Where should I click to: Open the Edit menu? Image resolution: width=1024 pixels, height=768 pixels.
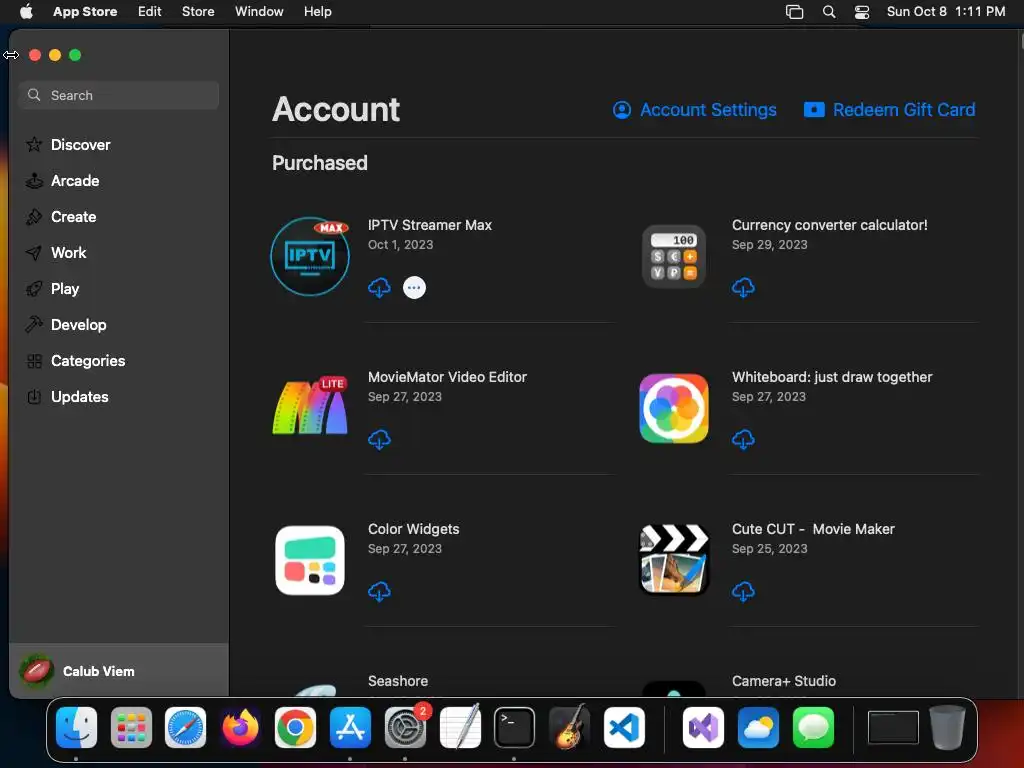click(150, 11)
